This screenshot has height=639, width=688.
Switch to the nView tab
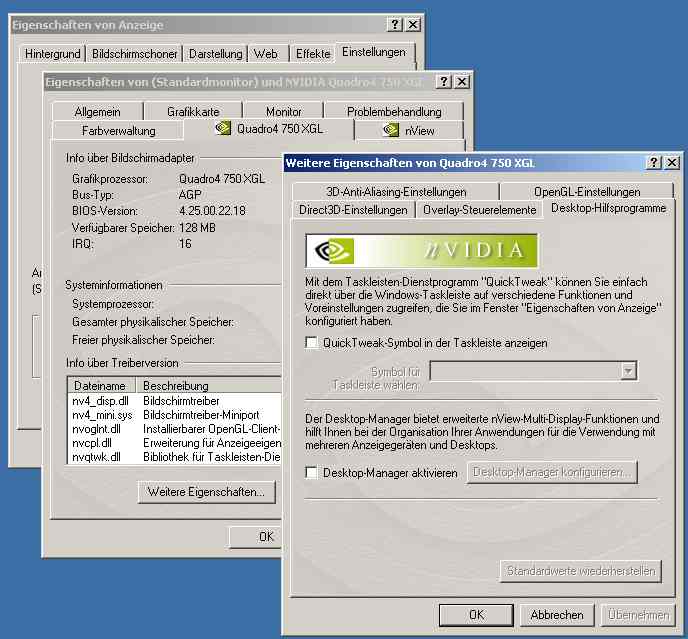coord(409,130)
